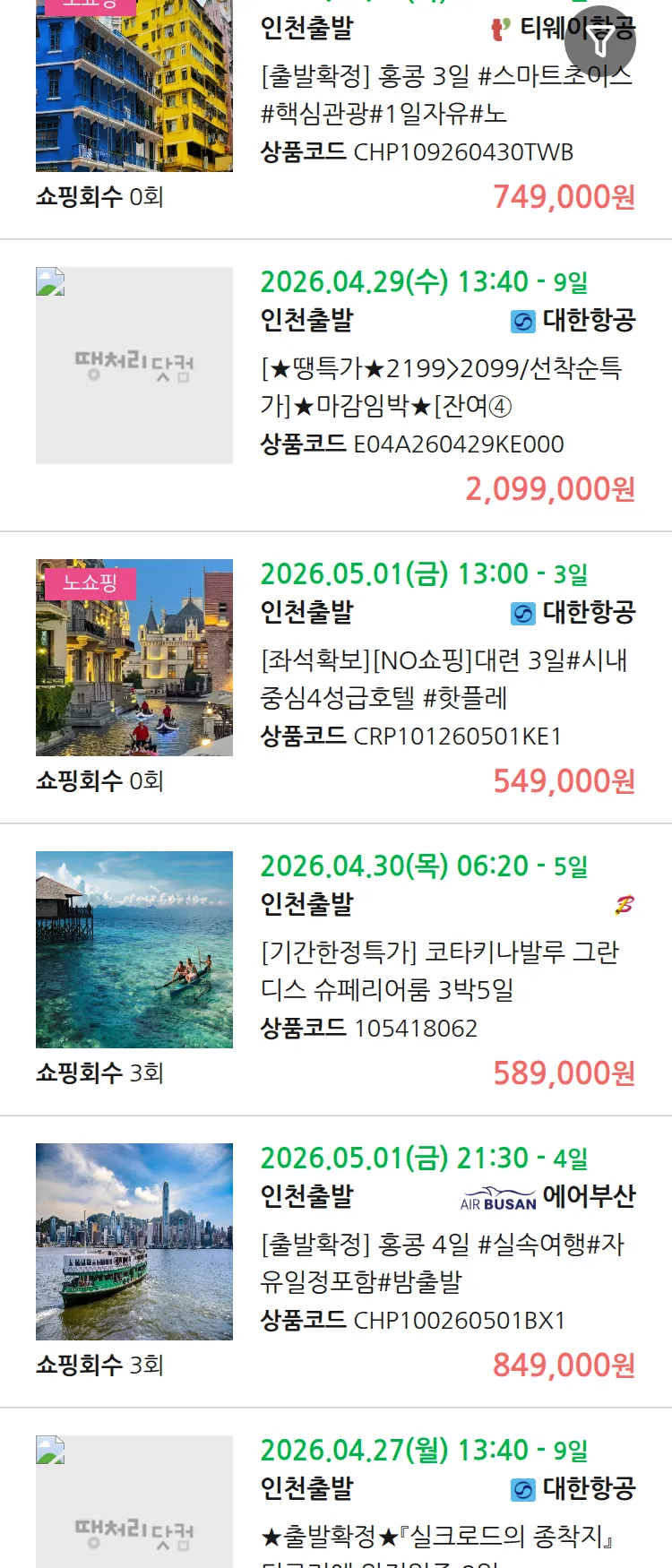Click Korean Air logo on Dalian listing
Screen dimensions: 672x1568
tap(522, 614)
